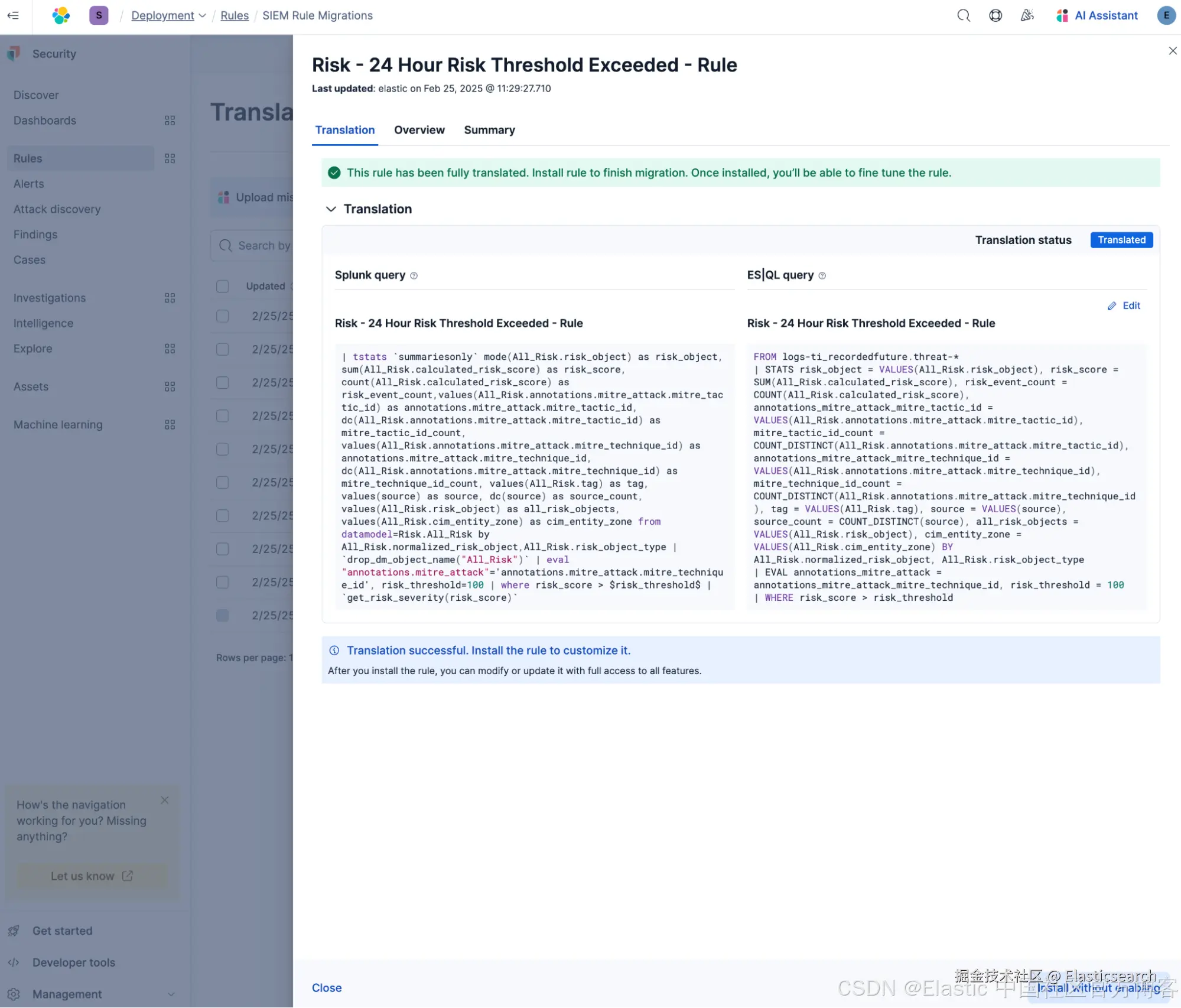Click the Rules breadcrumb link
1181x1008 pixels.
coord(234,15)
